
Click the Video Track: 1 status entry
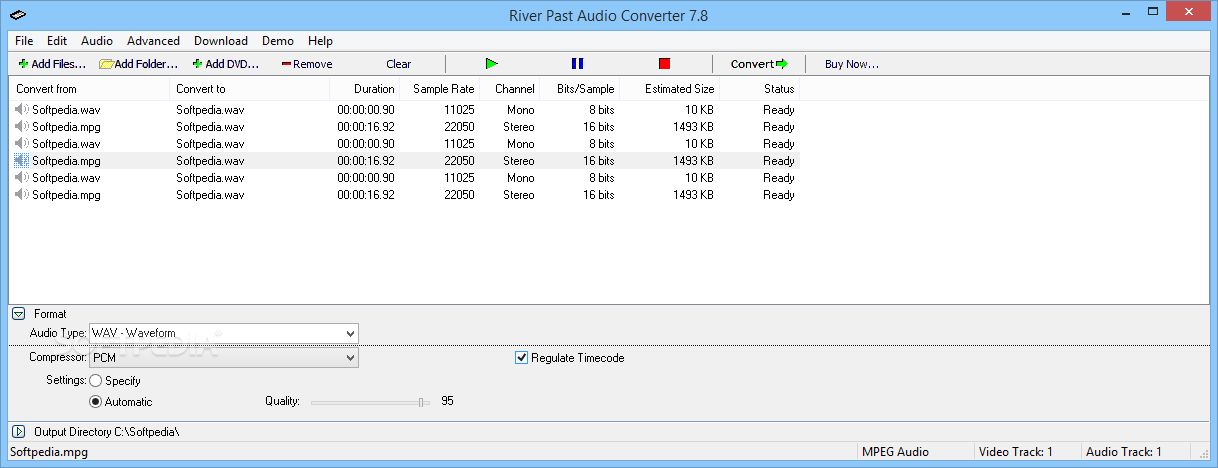point(1016,452)
